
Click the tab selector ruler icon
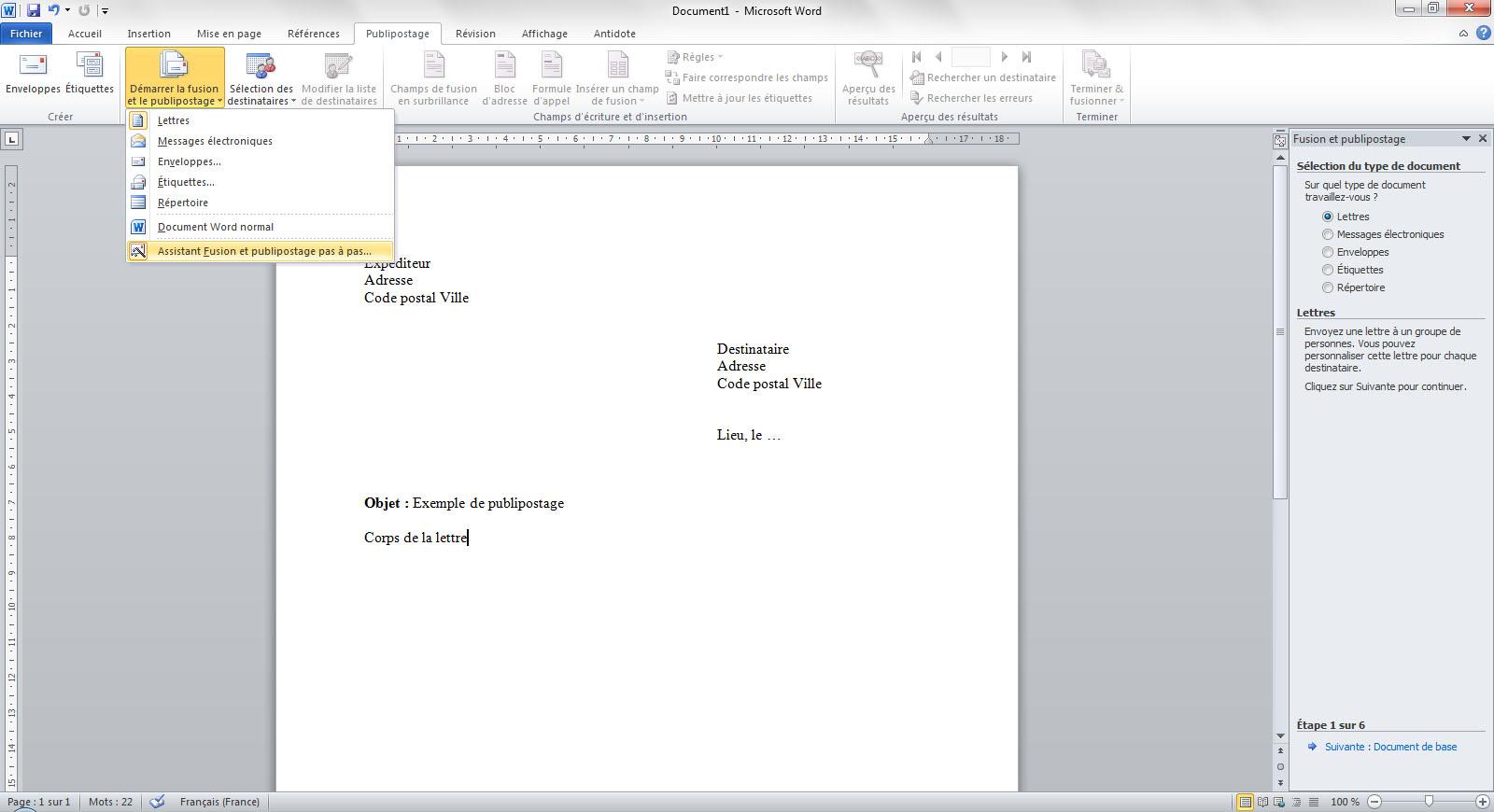[11, 139]
